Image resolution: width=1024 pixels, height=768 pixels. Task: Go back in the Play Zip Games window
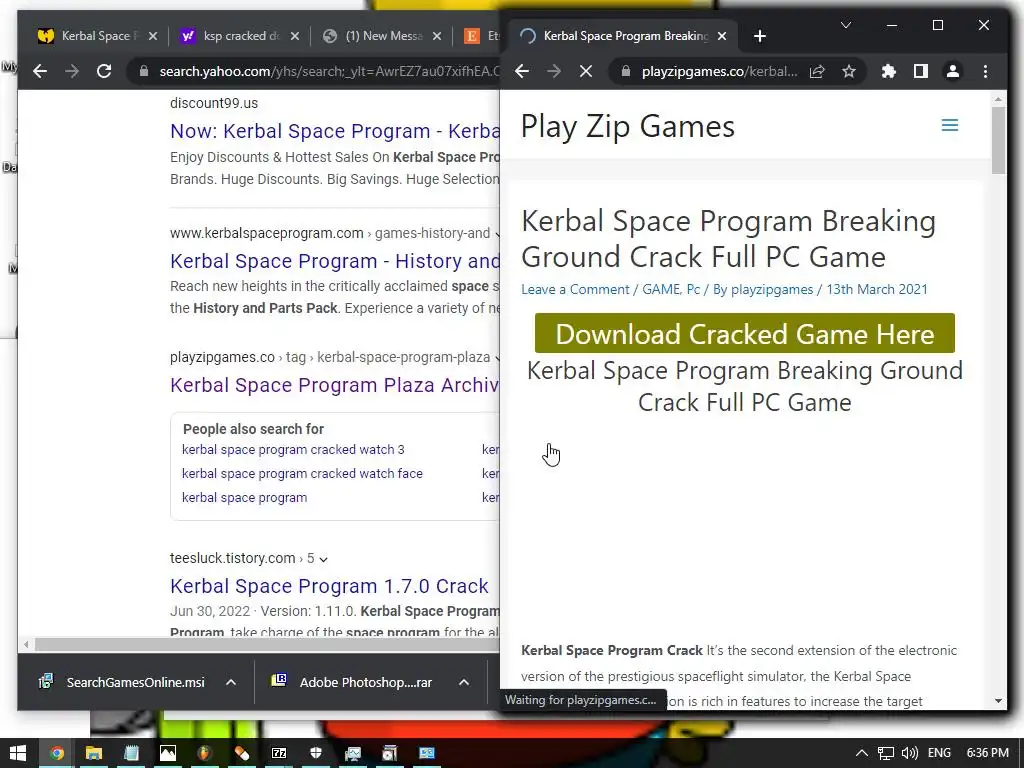click(x=522, y=71)
